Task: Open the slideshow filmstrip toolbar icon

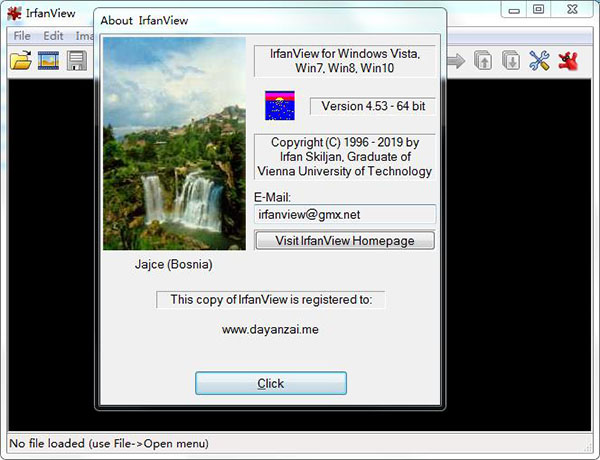Action: click(48, 60)
